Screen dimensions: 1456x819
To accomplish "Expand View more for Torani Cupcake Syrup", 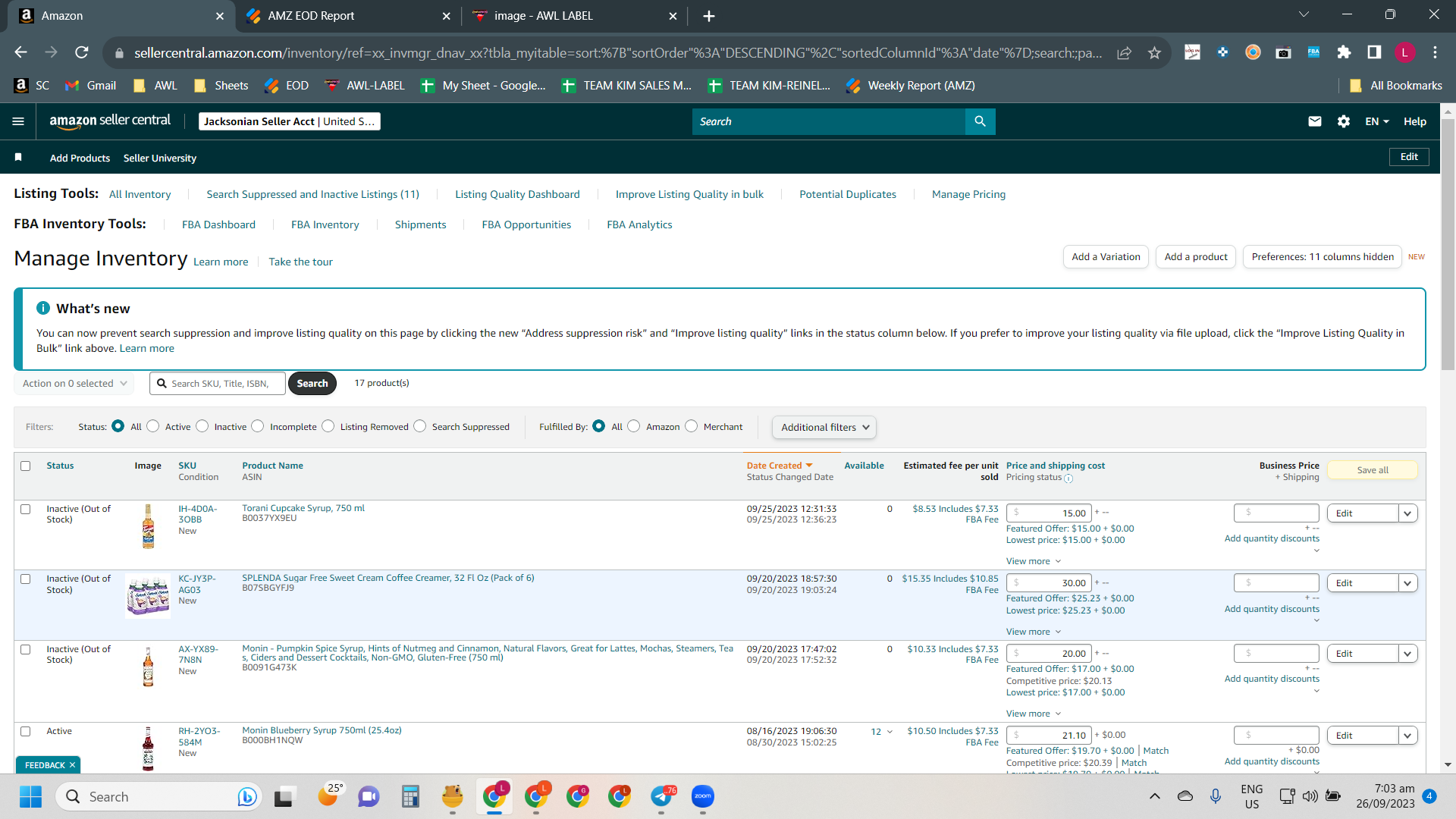I will pyautogui.click(x=1033, y=561).
